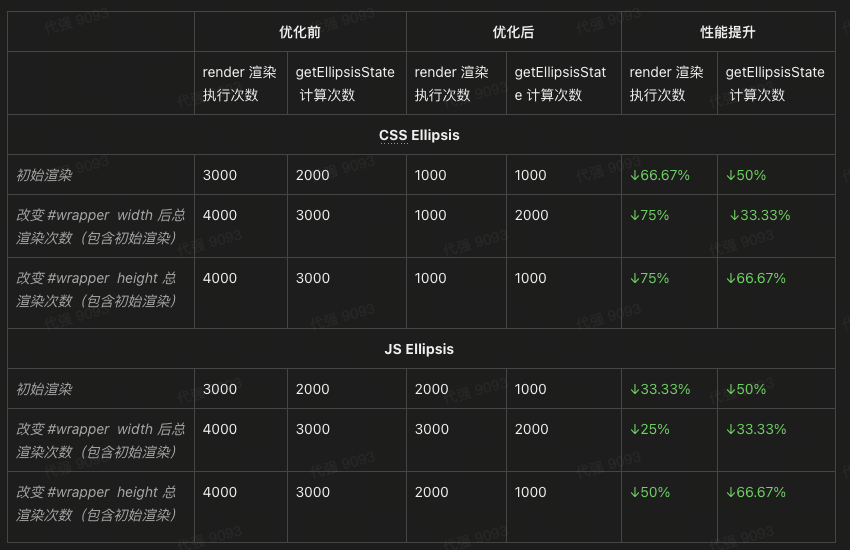This screenshot has height=550, width=850.
Task: Click the 优化前 column header
Action: click(x=300, y=32)
